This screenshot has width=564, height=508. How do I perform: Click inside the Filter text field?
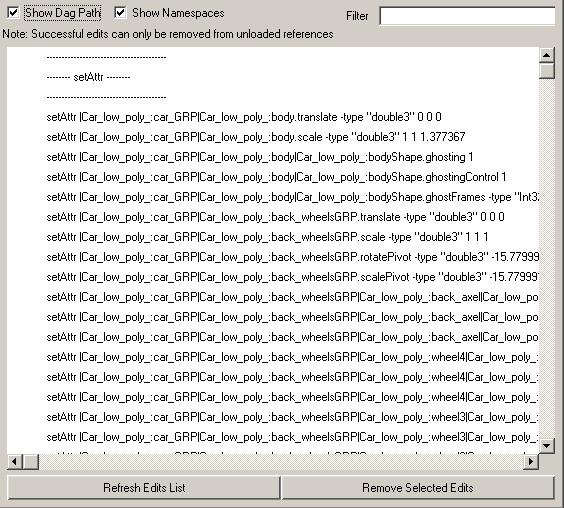pos(467,16)
